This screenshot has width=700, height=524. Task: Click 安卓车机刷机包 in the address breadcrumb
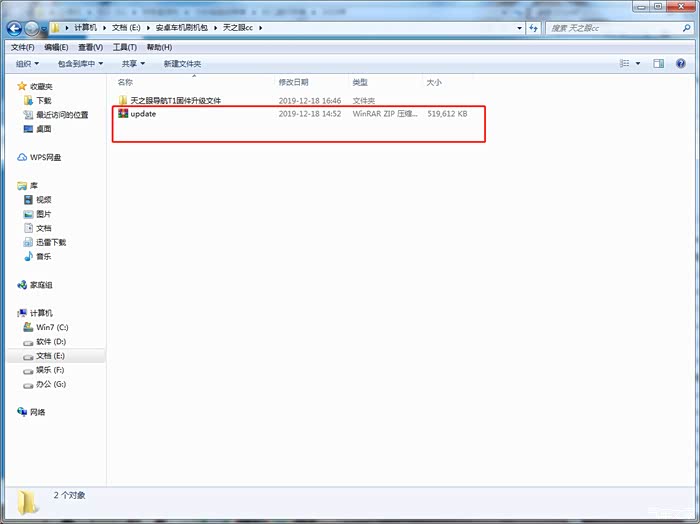click(181, 28)
